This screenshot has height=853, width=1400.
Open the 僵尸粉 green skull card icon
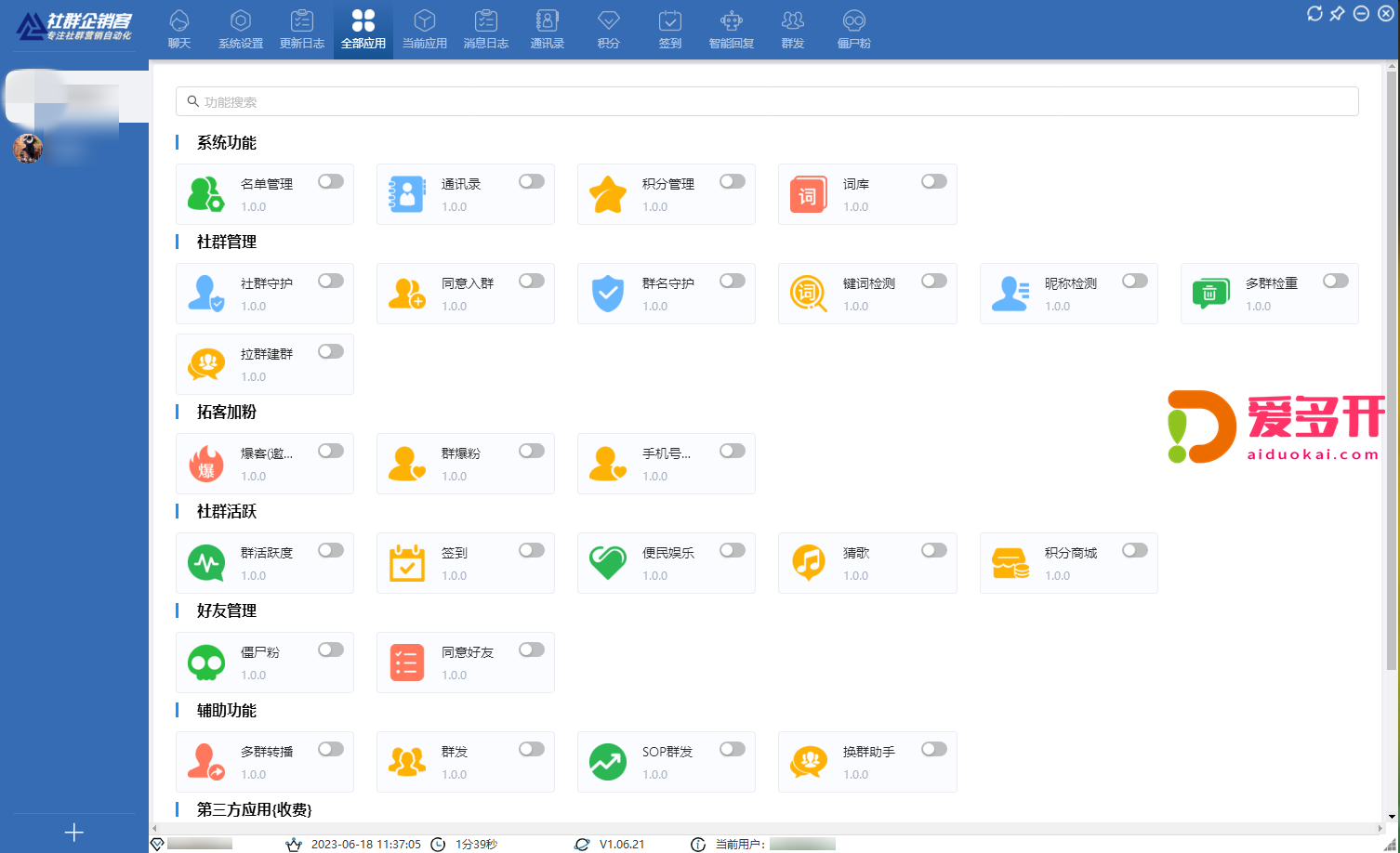click(205, 663)
